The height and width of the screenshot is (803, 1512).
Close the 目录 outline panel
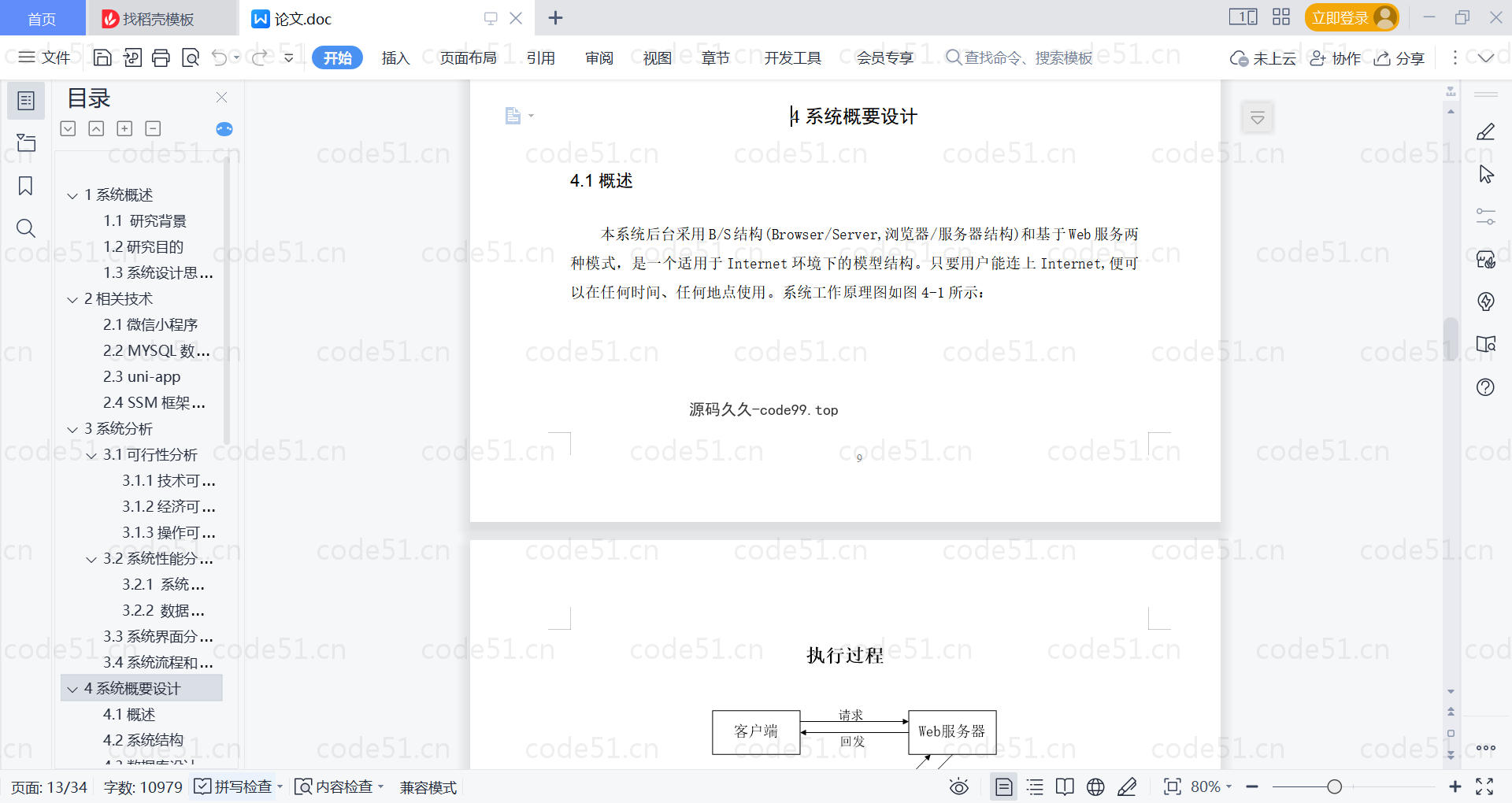pyautogui.click(x=221, y=97)
